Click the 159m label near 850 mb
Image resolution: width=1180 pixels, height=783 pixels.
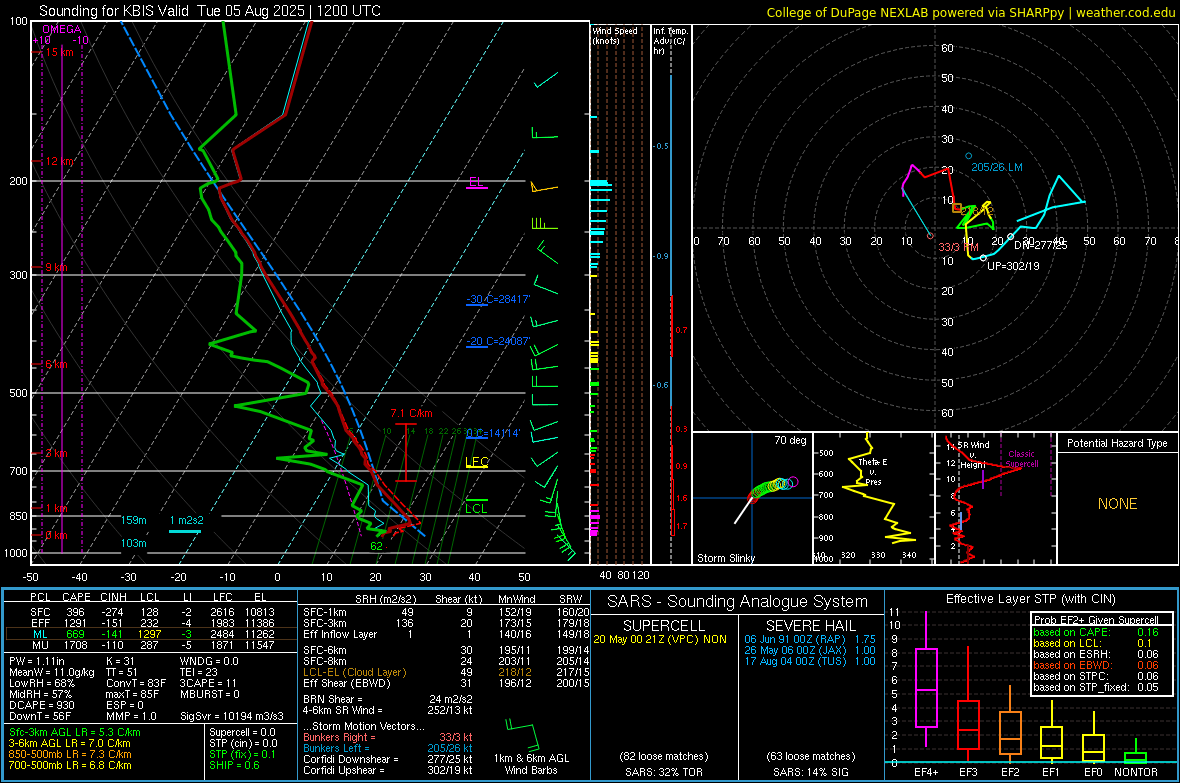tap(134, 520)
